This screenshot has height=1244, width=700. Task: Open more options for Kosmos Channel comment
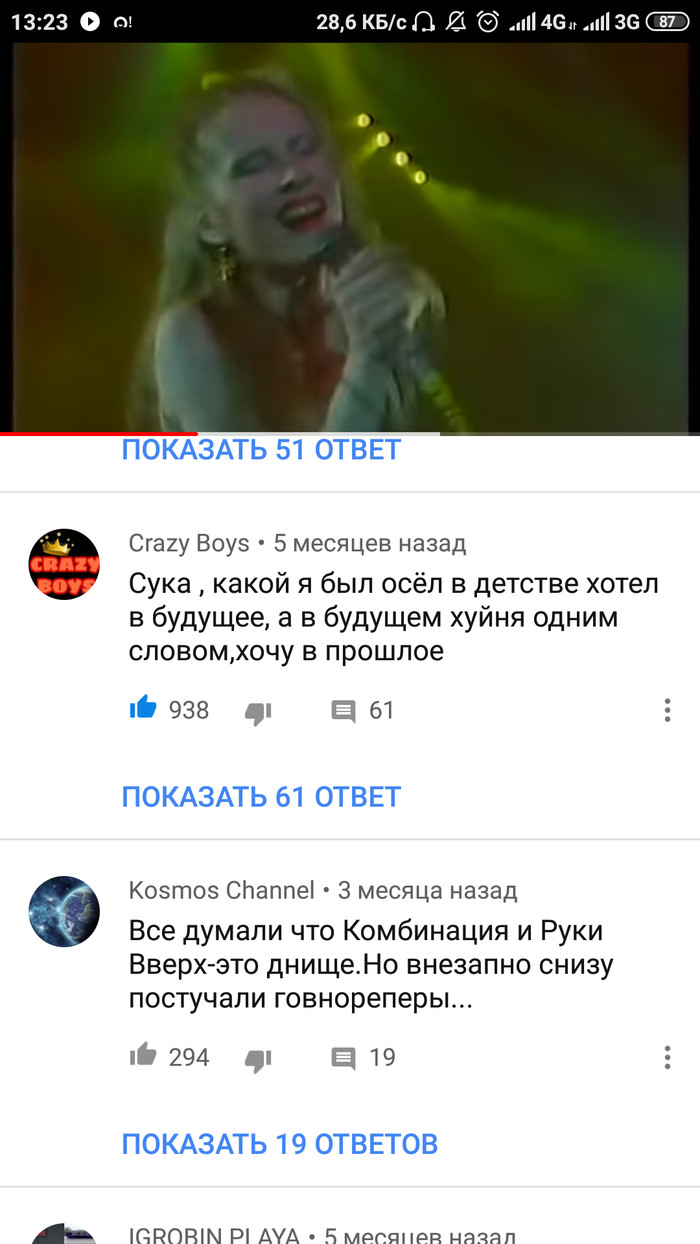tap(667, 1057)
